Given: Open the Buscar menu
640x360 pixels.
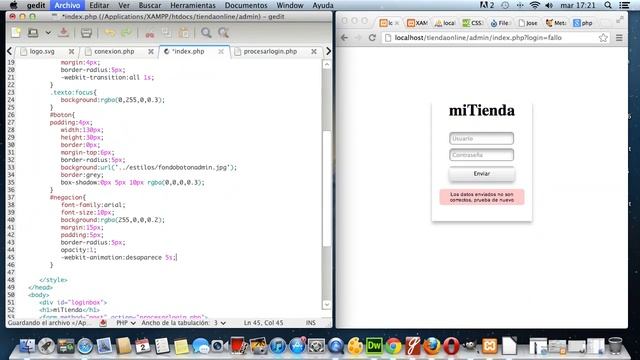Looking at the screenshot, I should tap(150, 5).
